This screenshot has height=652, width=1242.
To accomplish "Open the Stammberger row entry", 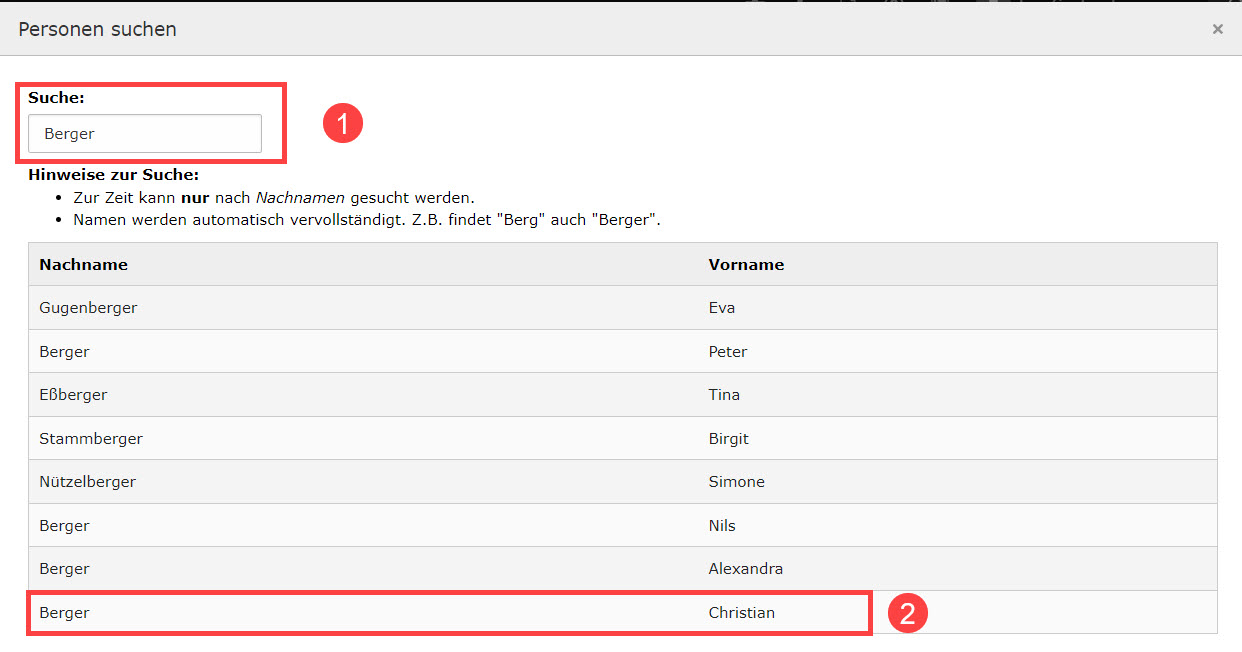I will tap(91, 439).
